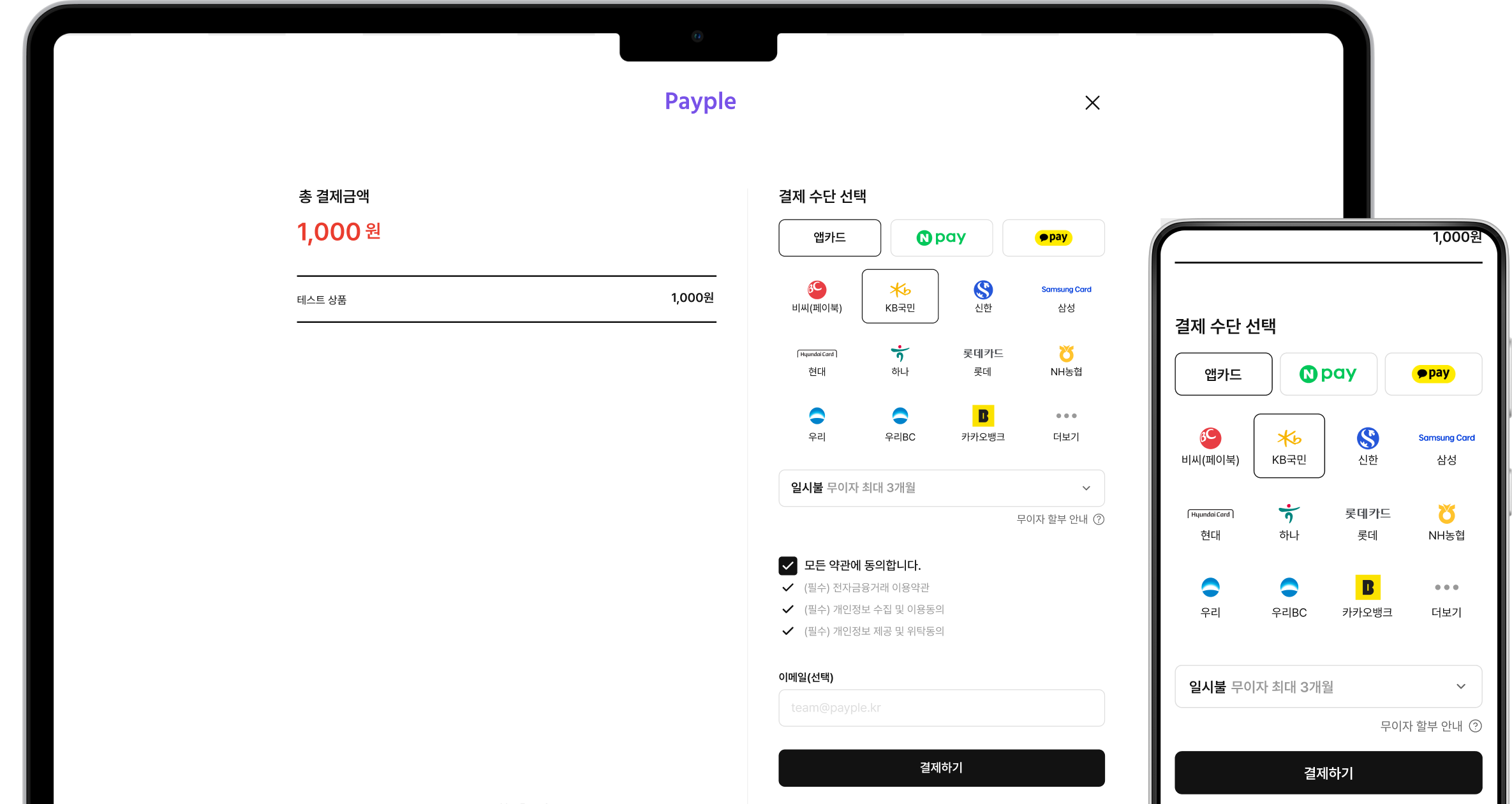Select 우리 card in tablet view
The image size is (1512, 804).
[x=817, y=425]
